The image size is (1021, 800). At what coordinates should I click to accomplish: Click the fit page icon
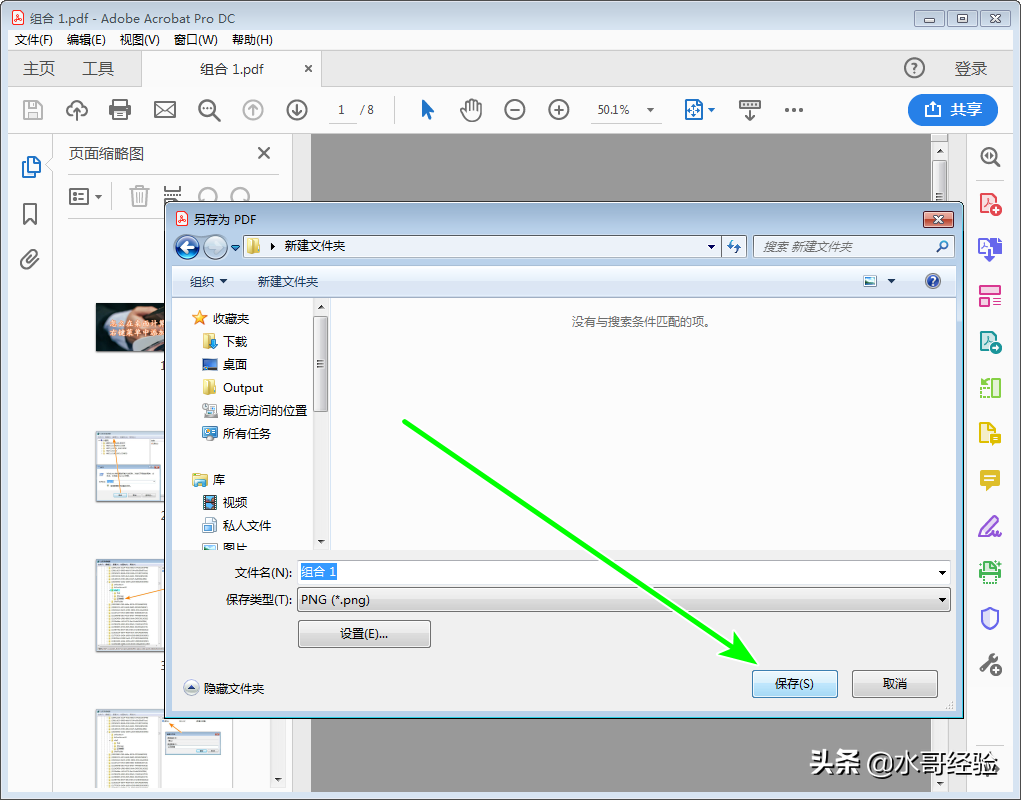pyautogui.click(x=693, y=110)
